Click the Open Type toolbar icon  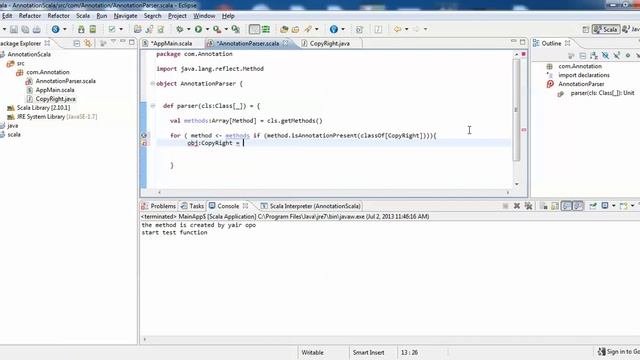coord(284,29)
